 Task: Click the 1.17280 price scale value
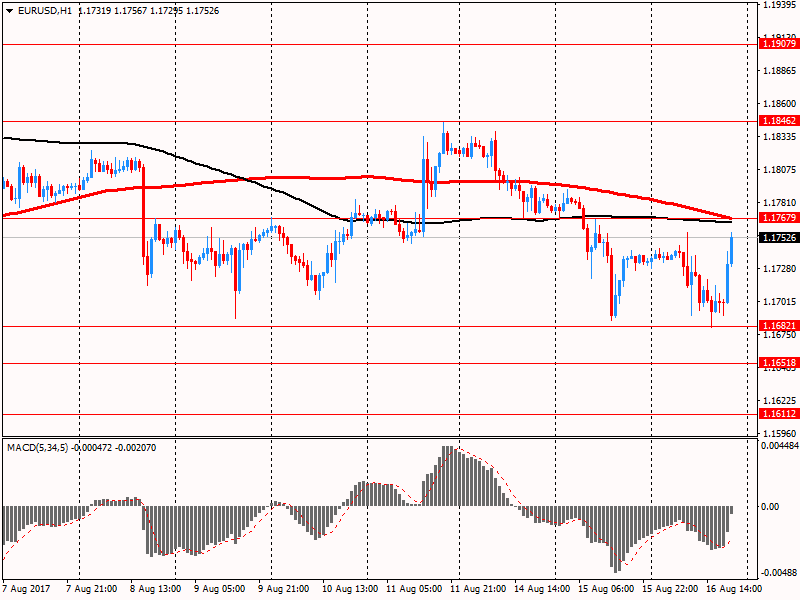[780, 268]
